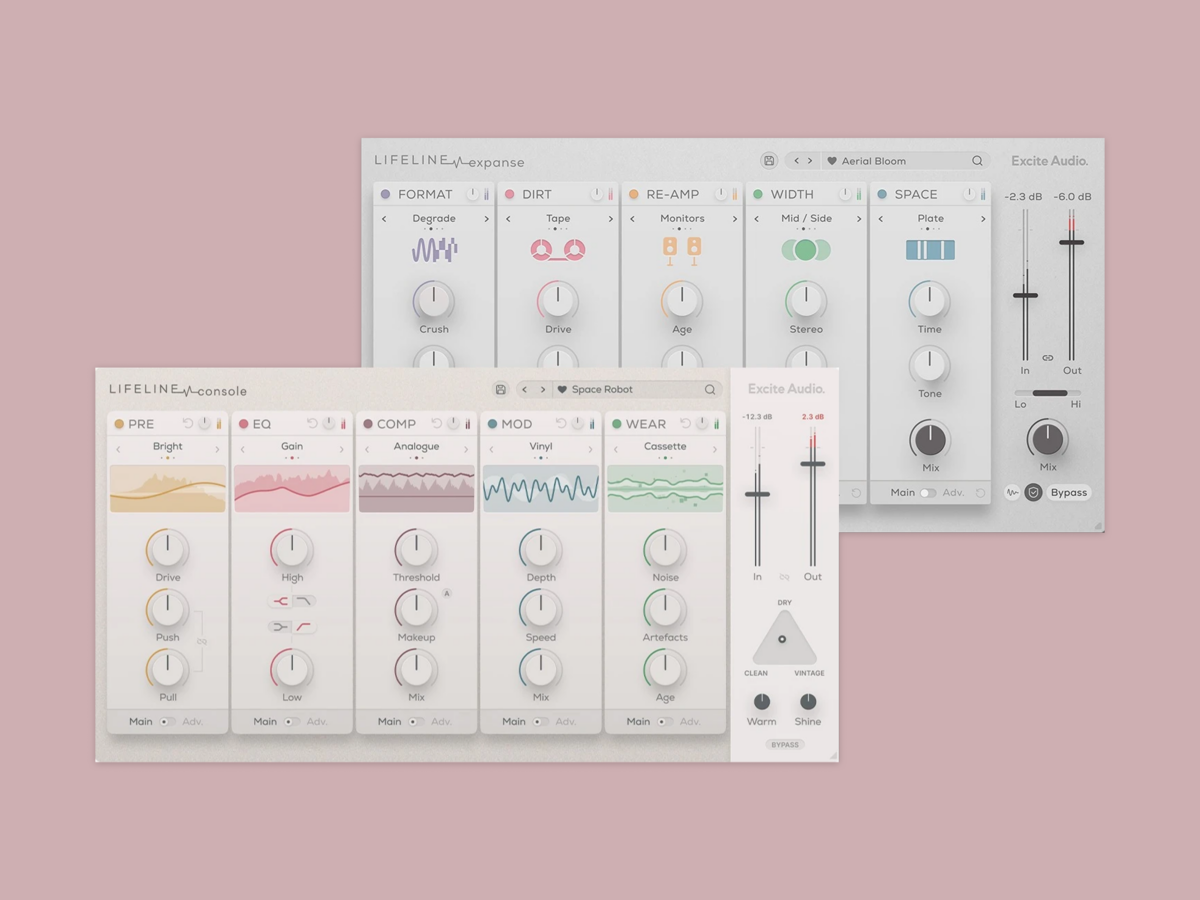Search presets in Lifeline Console
This screenshot has height=900, width=1200.
[x=710, y=390]
